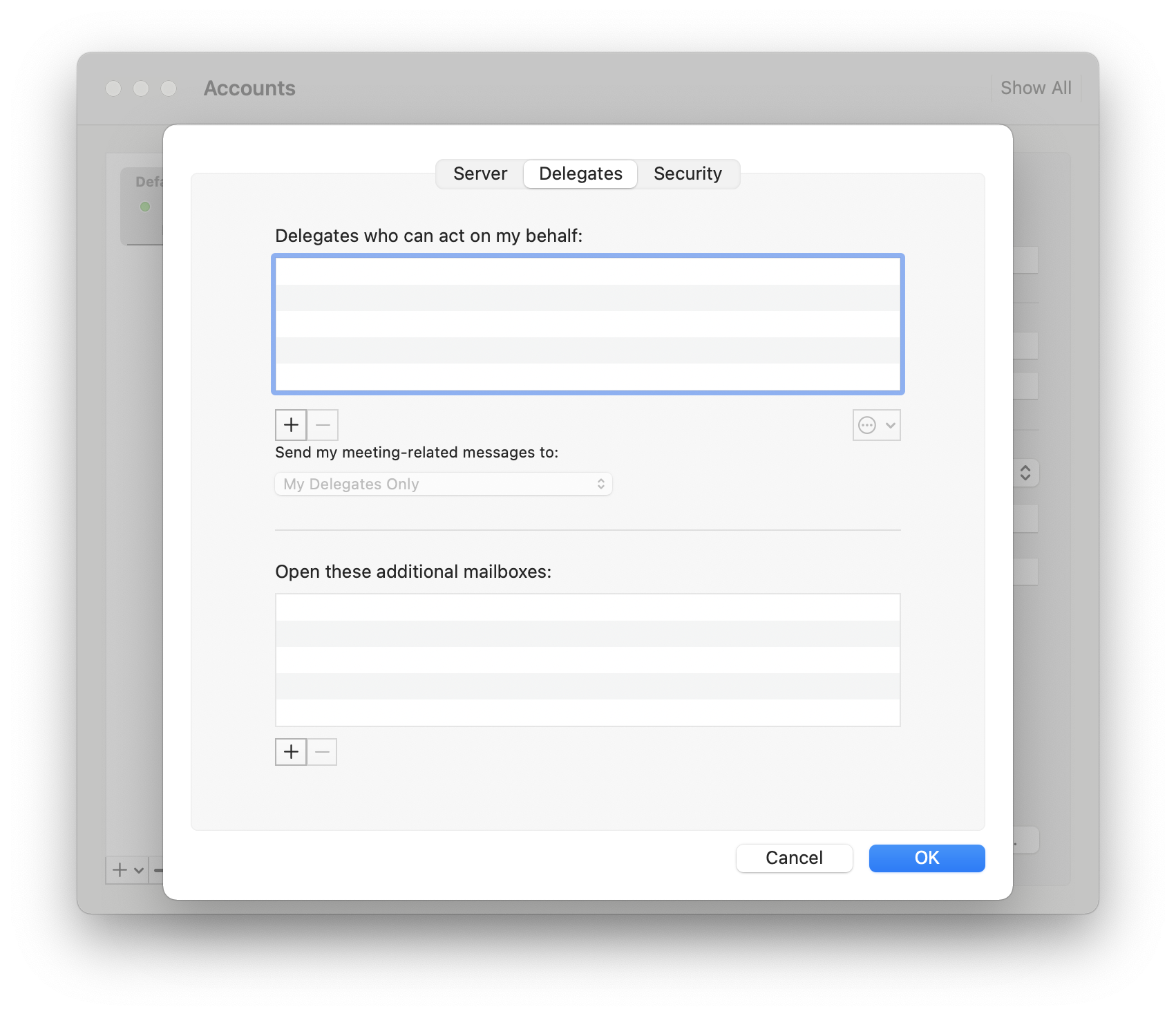Click the add account plus icon

tap(120, 870)
